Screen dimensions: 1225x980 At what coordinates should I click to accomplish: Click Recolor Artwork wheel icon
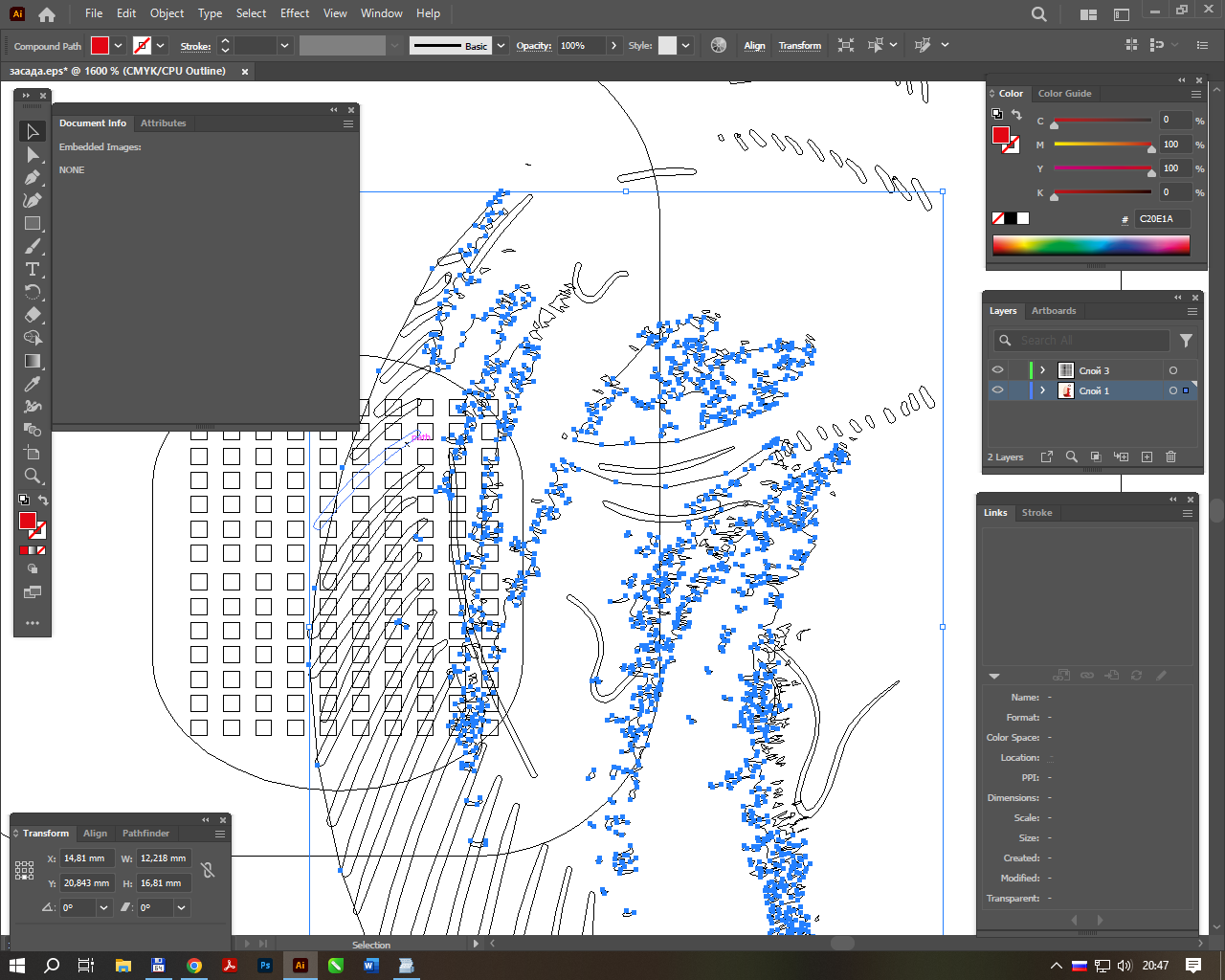tap(719, 45)
